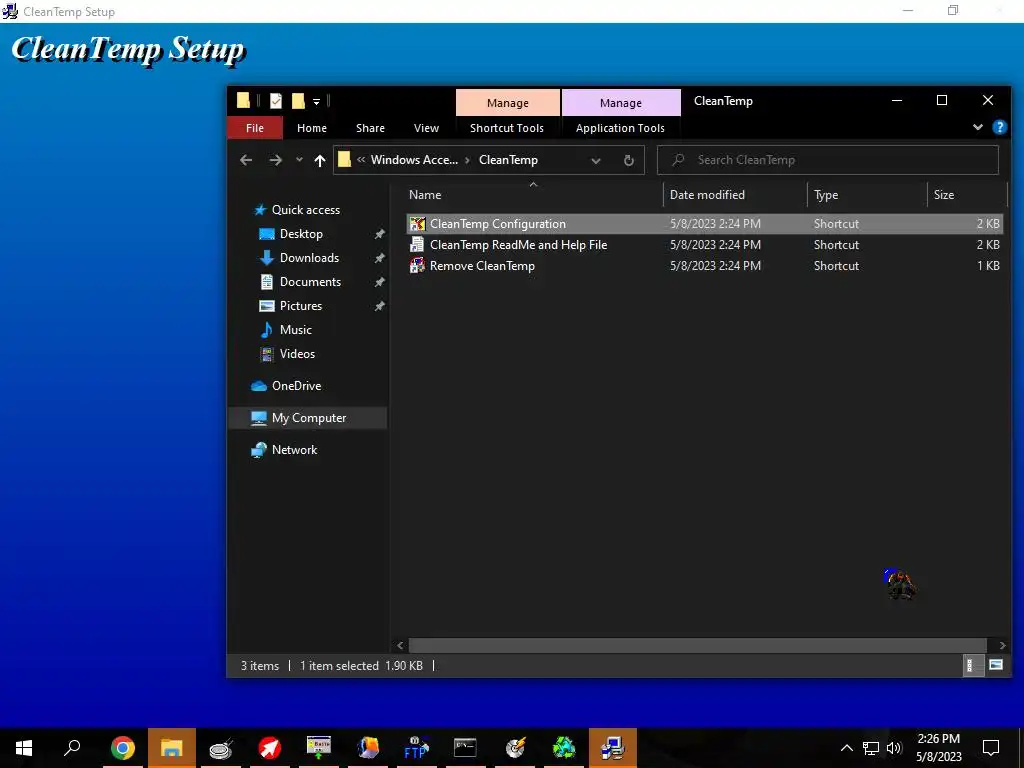1024x768 pixels.
Task: Switch to Large icons view button
Action: click(996, 665)
